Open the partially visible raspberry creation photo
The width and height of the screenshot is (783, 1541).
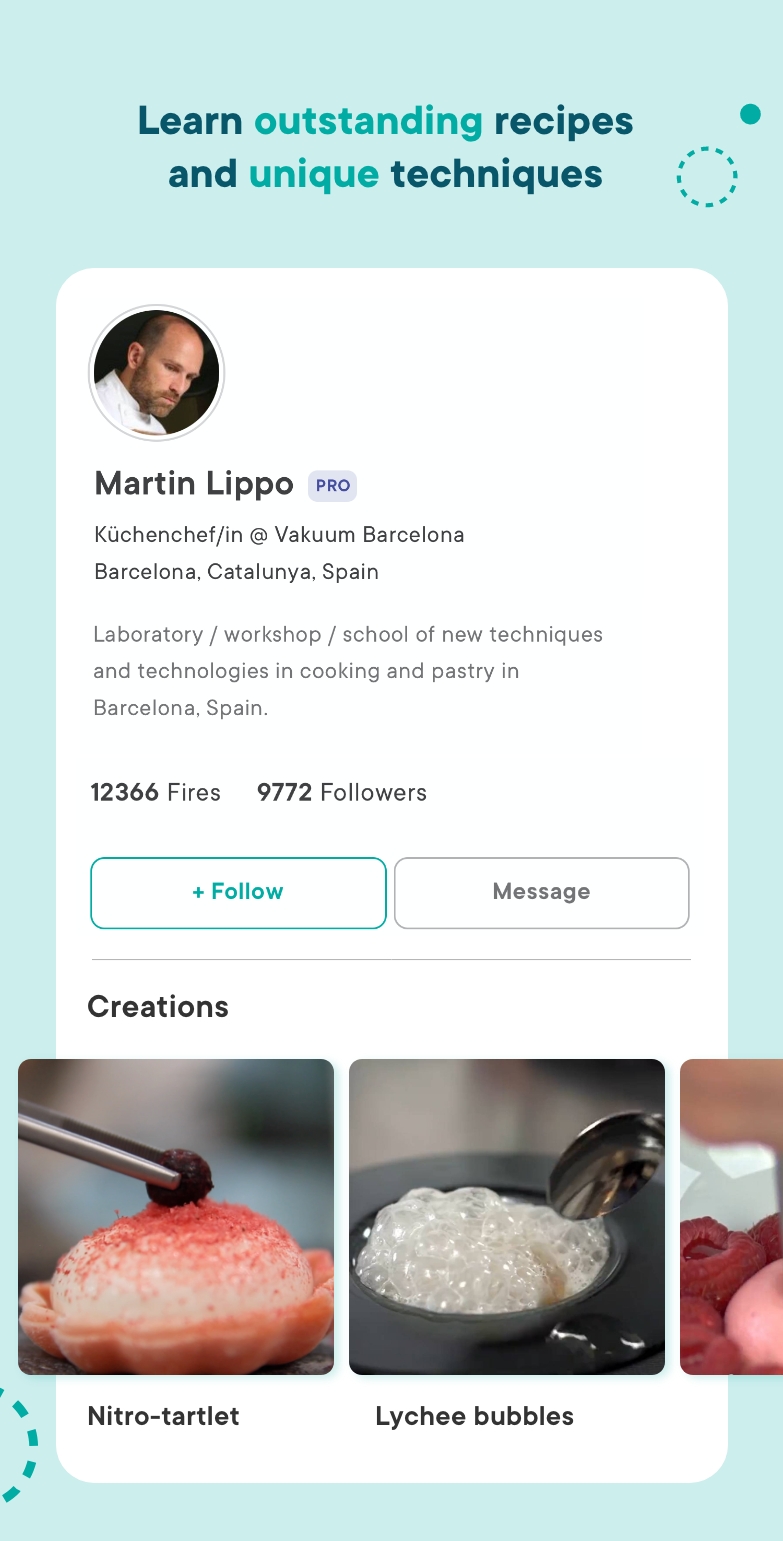731,1216
